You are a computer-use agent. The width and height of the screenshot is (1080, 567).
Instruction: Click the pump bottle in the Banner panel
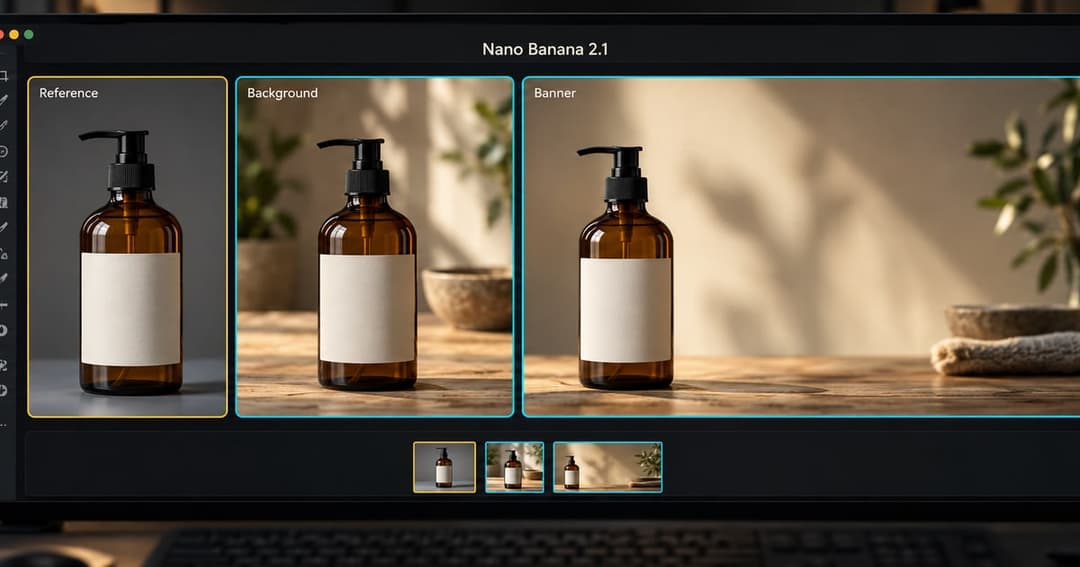tap(625, 267)
